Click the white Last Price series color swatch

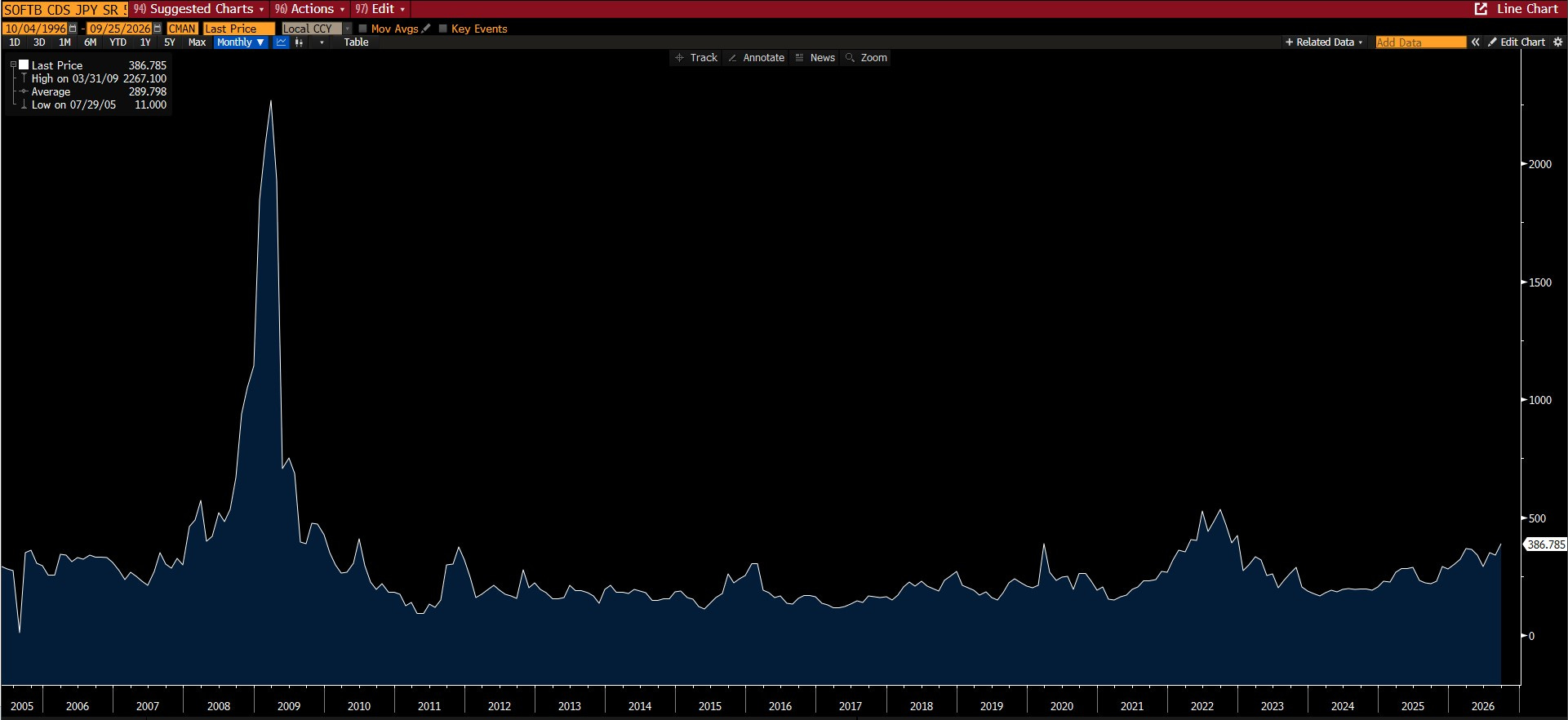tap(24, 64)
